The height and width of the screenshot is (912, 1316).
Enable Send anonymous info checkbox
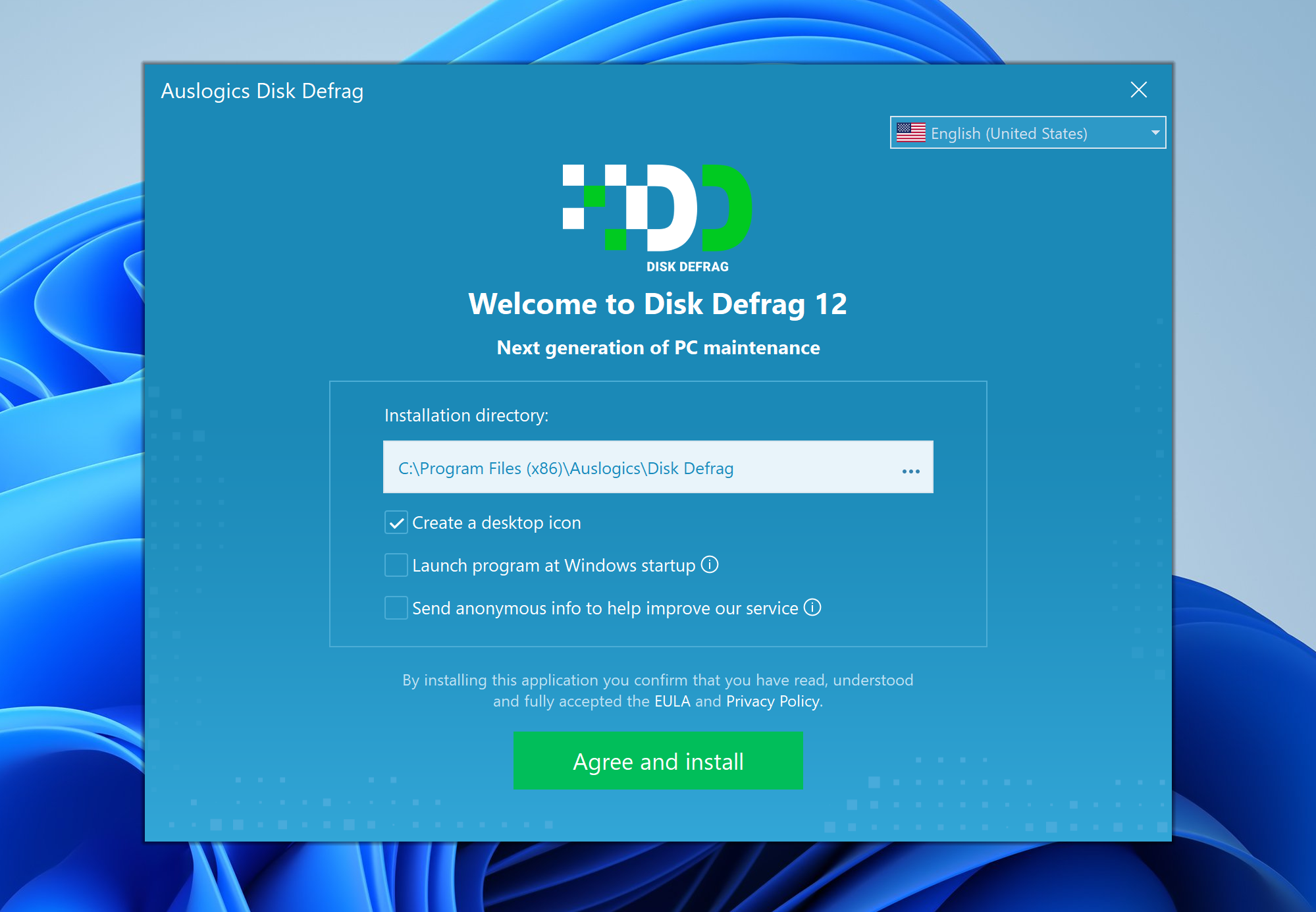396,608
